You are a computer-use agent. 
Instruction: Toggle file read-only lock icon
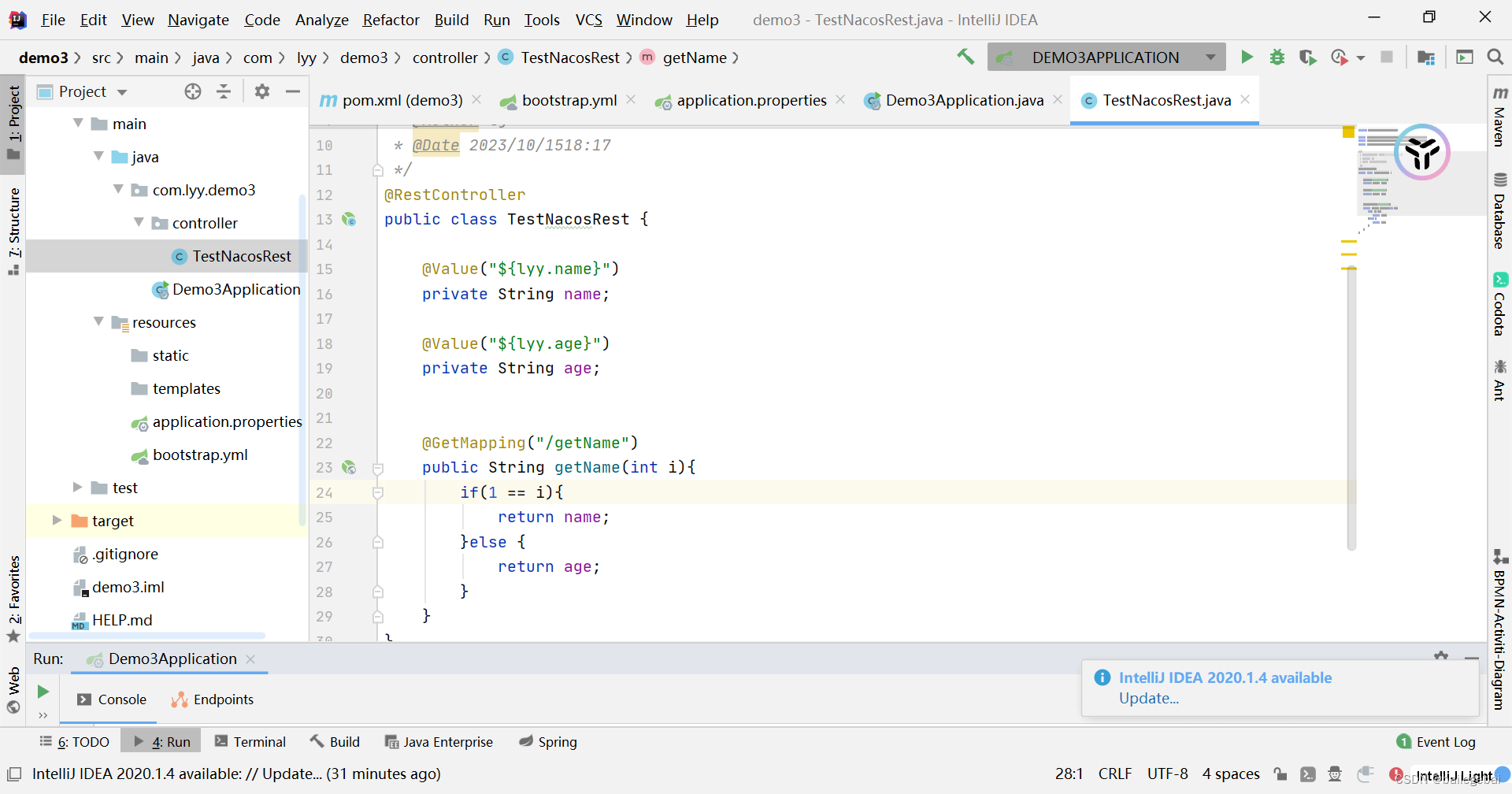click(1280, 774)
